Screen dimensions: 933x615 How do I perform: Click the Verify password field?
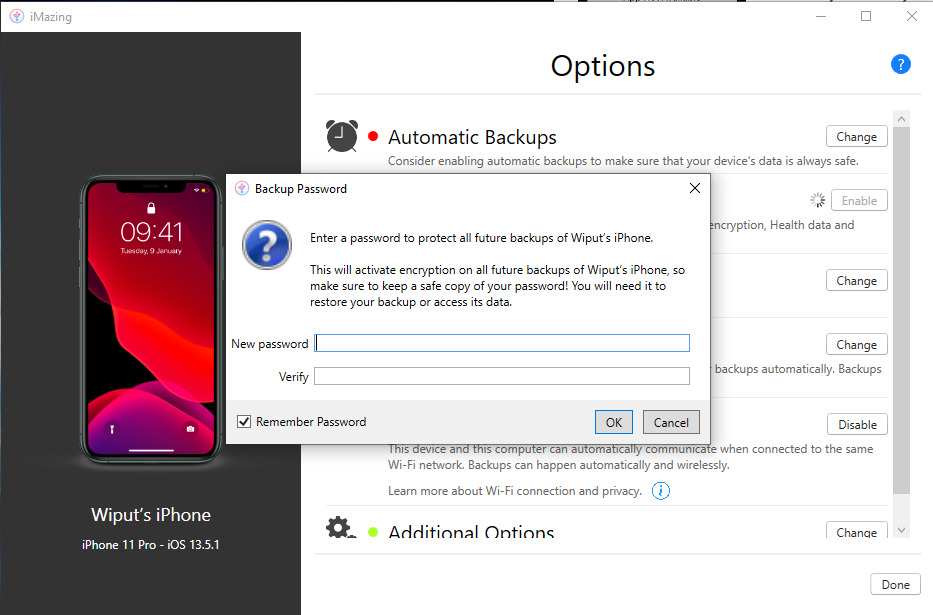502,376
